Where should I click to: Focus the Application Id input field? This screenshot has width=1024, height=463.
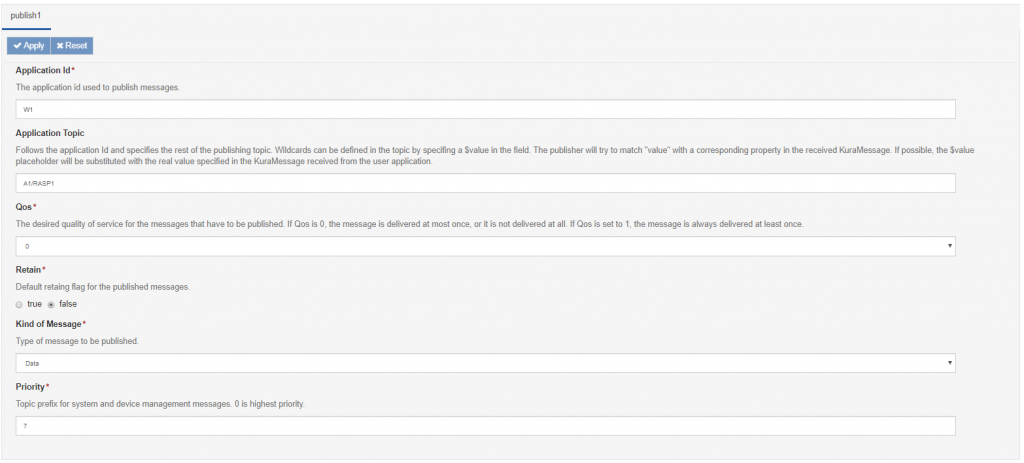coord(485,109)
